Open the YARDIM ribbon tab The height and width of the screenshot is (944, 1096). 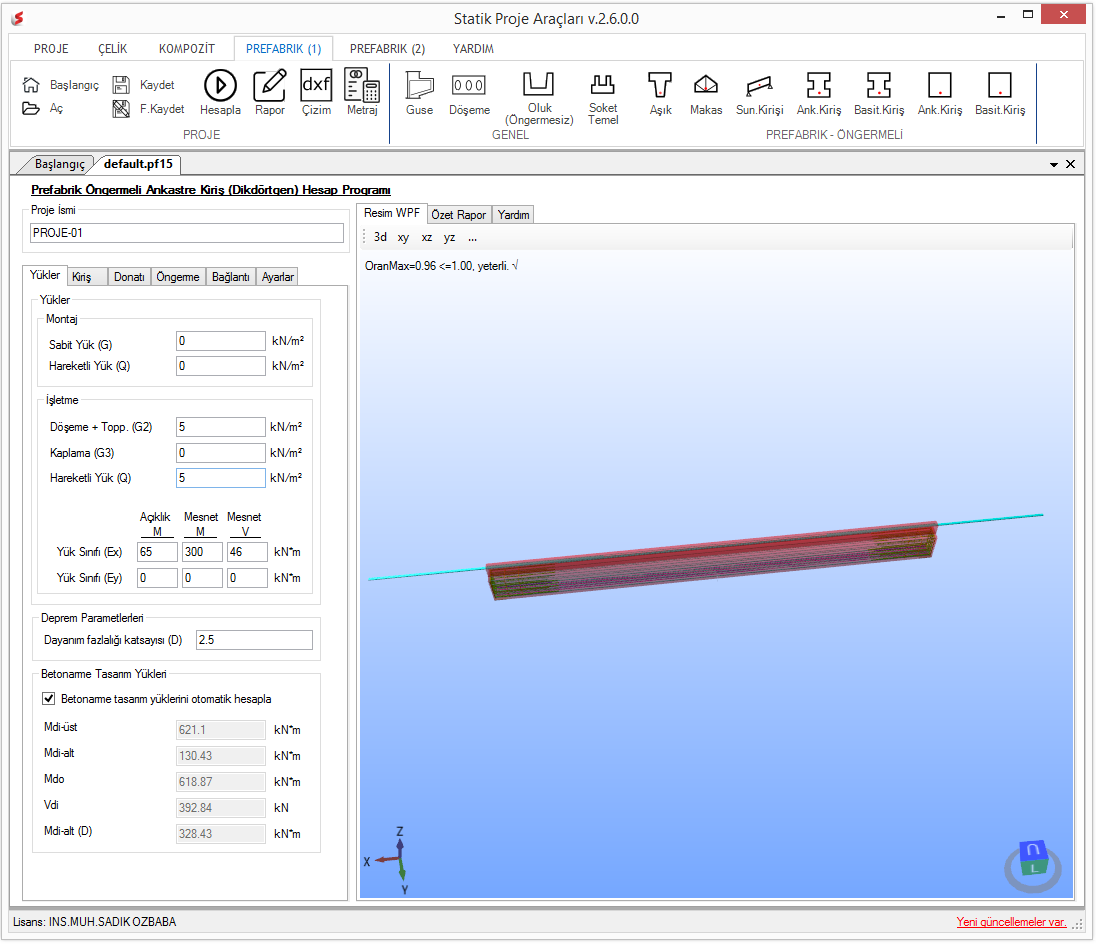coord(473,49)
